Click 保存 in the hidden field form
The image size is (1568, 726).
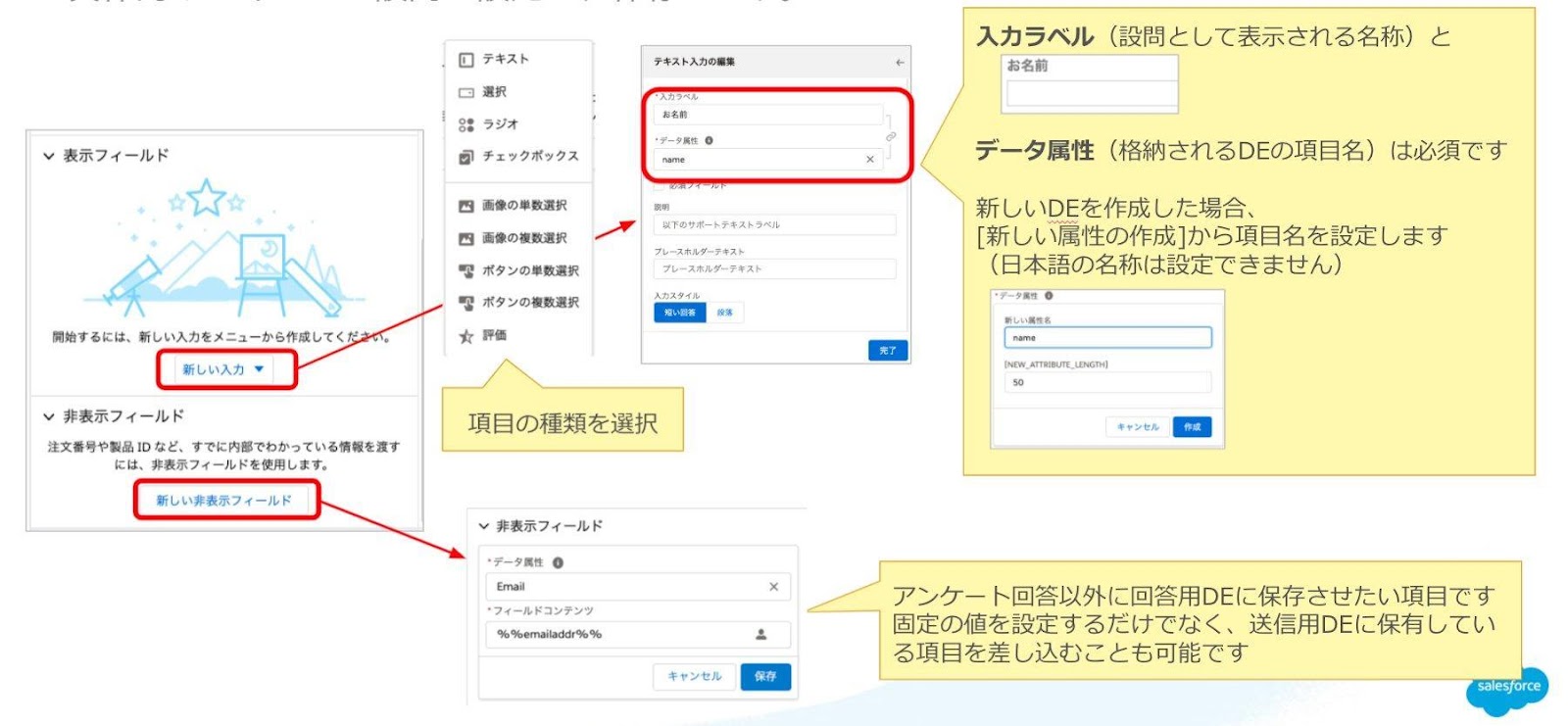[765, 676]
